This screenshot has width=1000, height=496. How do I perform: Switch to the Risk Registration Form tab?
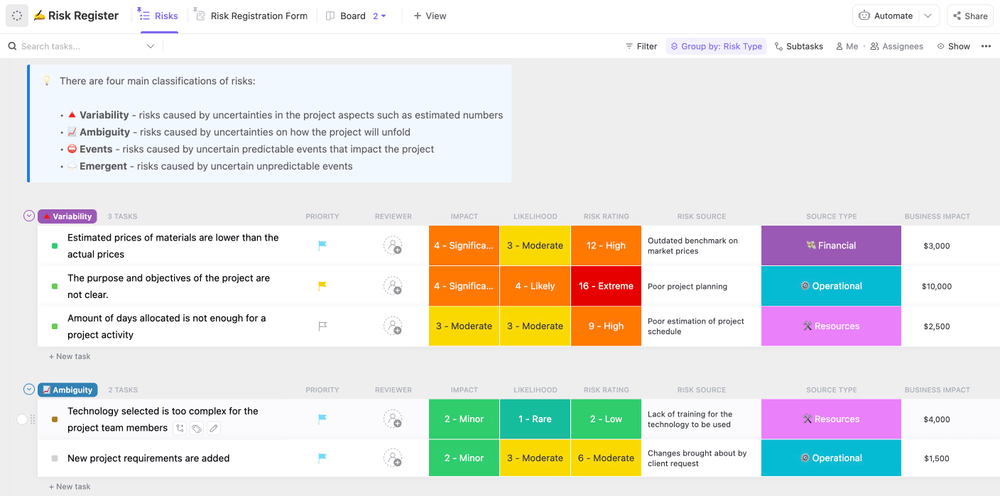click(251, 16)
